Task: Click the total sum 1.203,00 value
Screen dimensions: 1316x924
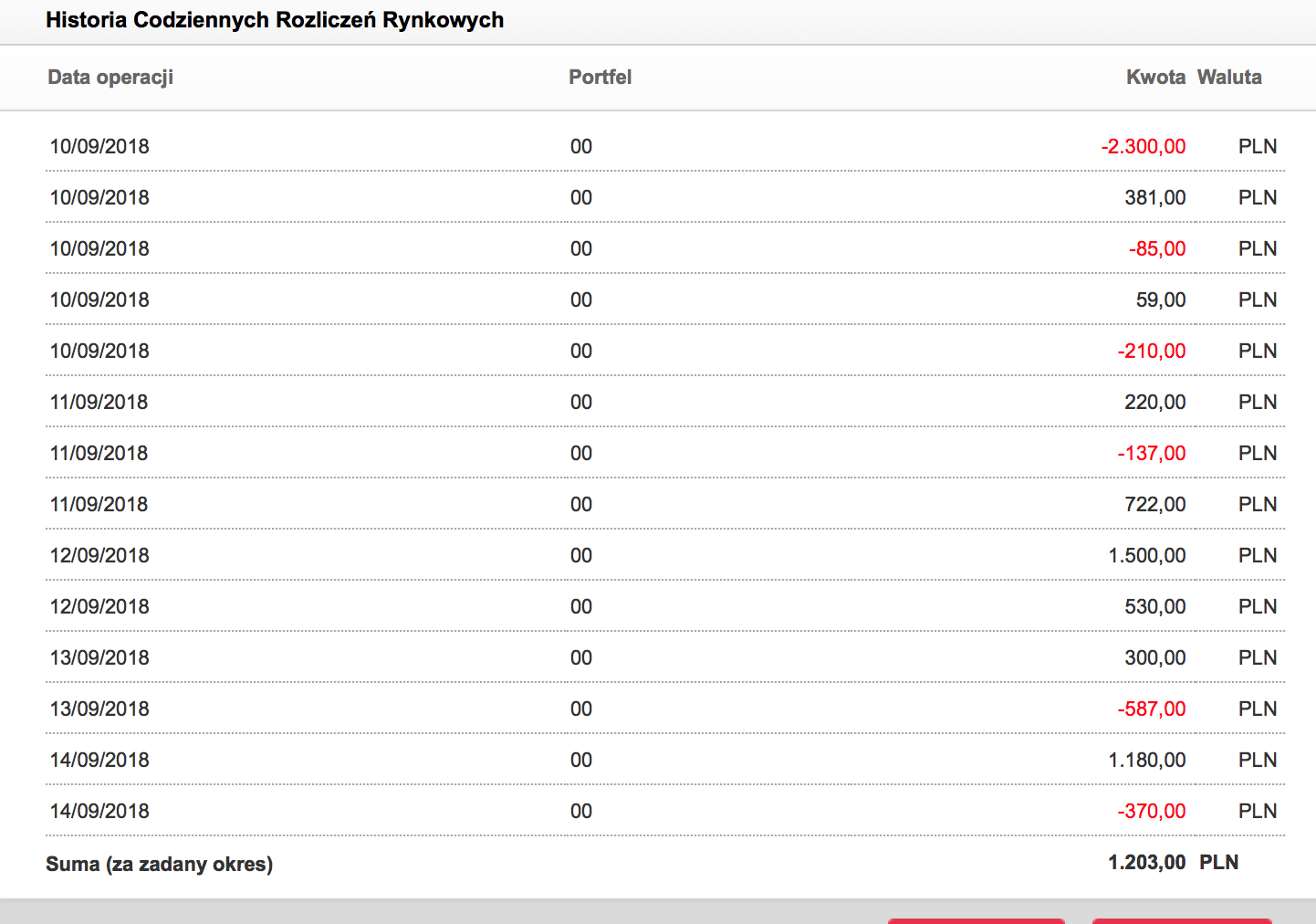Action: (x=1146, y=863)
